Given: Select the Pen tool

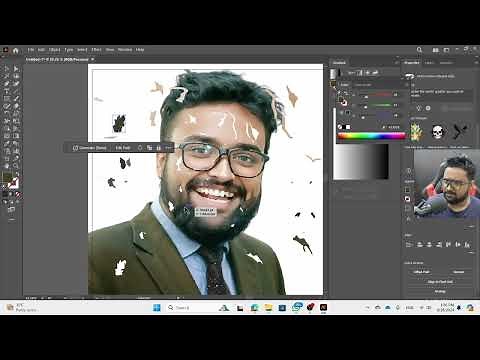Looking at the screenshot, I should (x=6, y=84).
